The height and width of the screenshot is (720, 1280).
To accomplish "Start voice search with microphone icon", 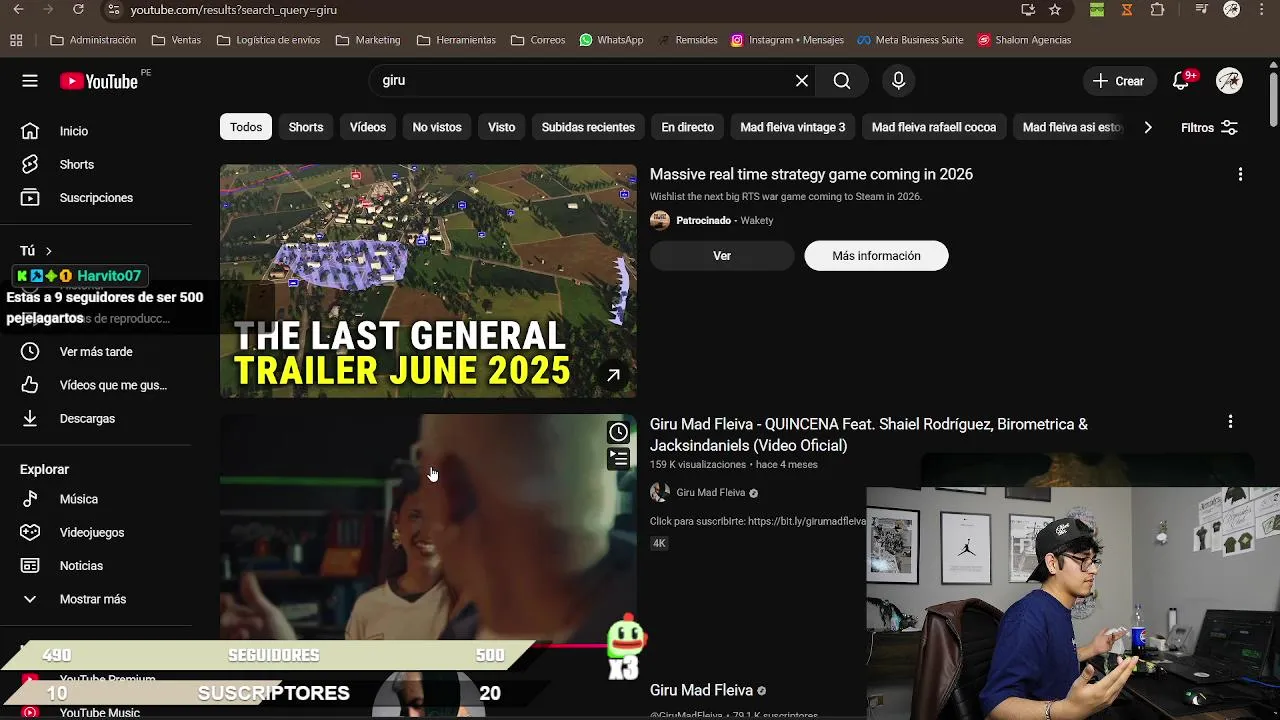I will tap(898, 81).
